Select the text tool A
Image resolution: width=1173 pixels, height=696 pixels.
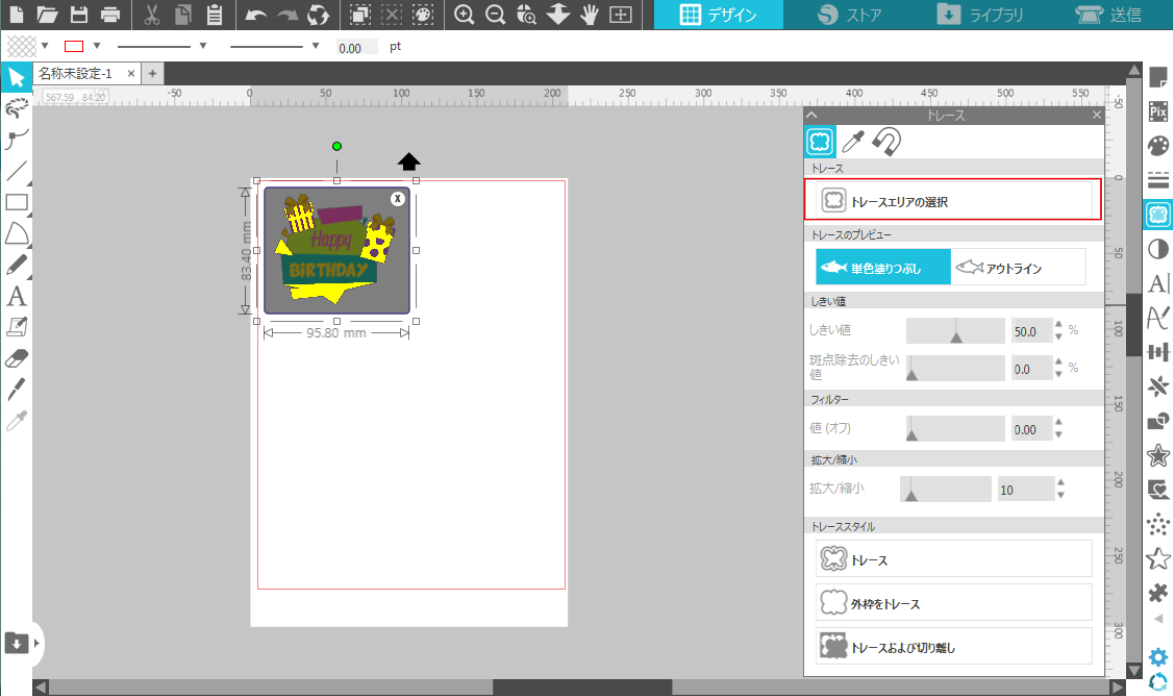click(x=16, y=296)
